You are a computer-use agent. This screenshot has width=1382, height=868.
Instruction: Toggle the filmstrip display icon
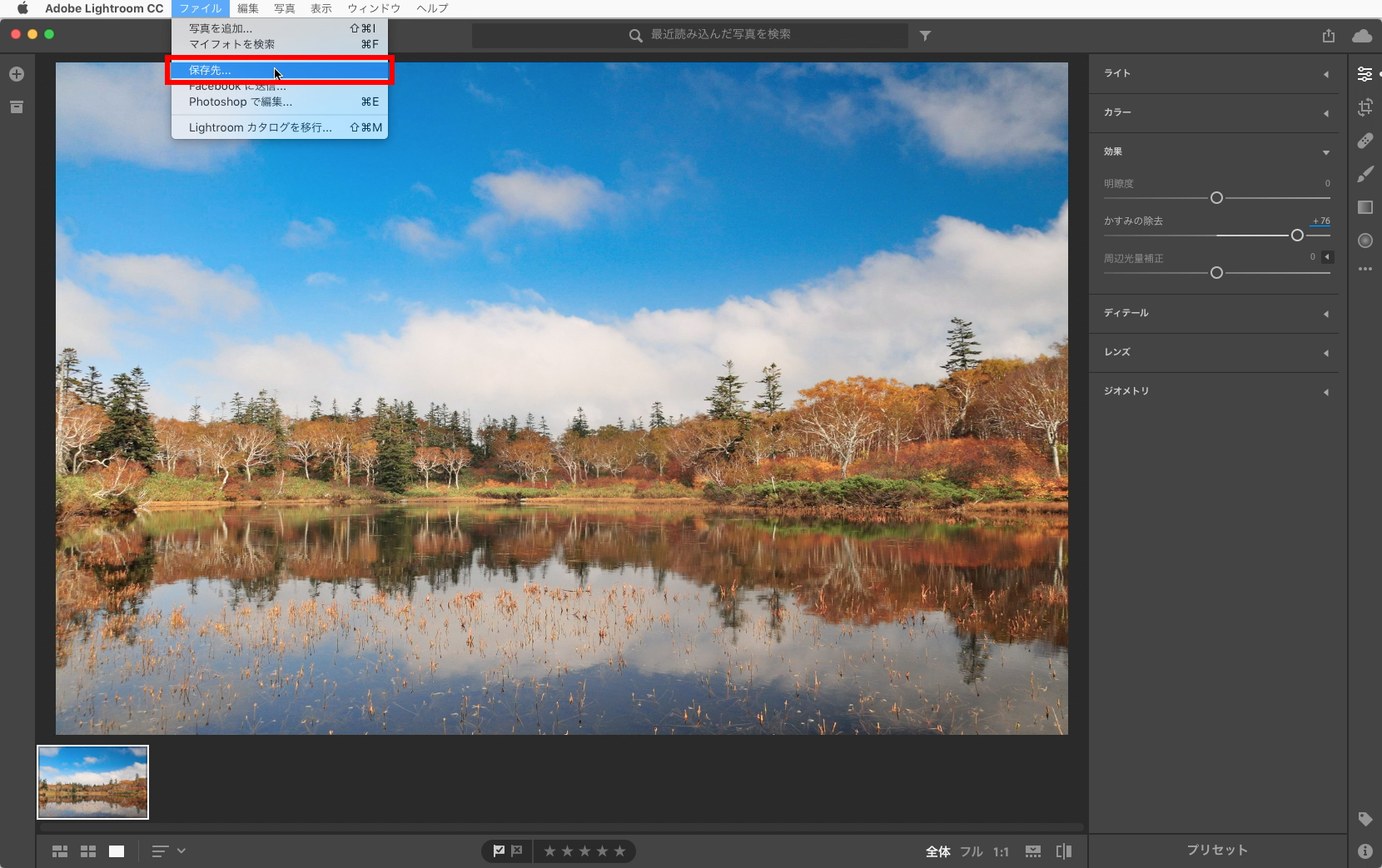pyautogui.click(x=1033, y=851)
